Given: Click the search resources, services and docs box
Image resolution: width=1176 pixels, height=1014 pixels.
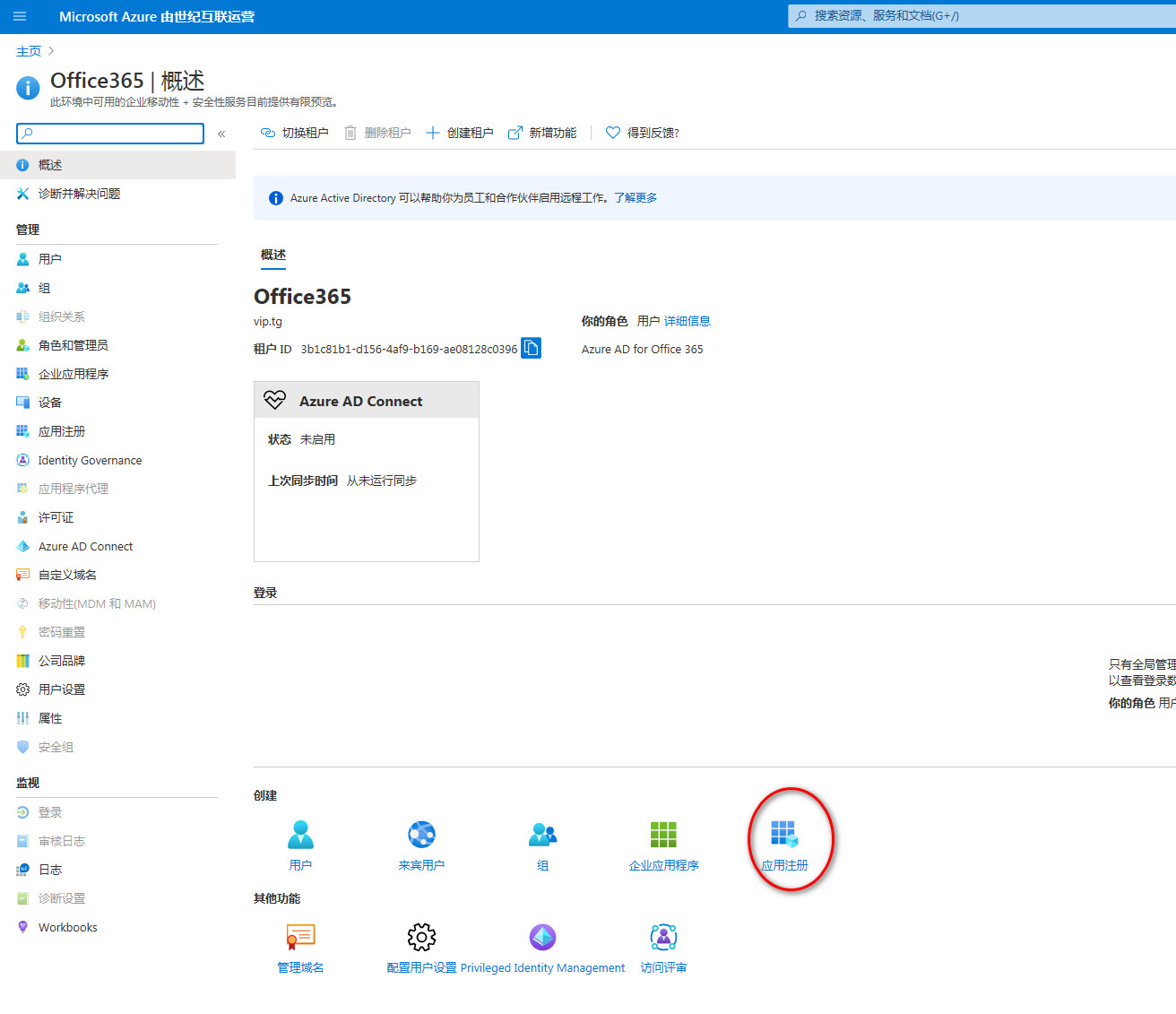Looking at the screenshot, I should 981,15.
